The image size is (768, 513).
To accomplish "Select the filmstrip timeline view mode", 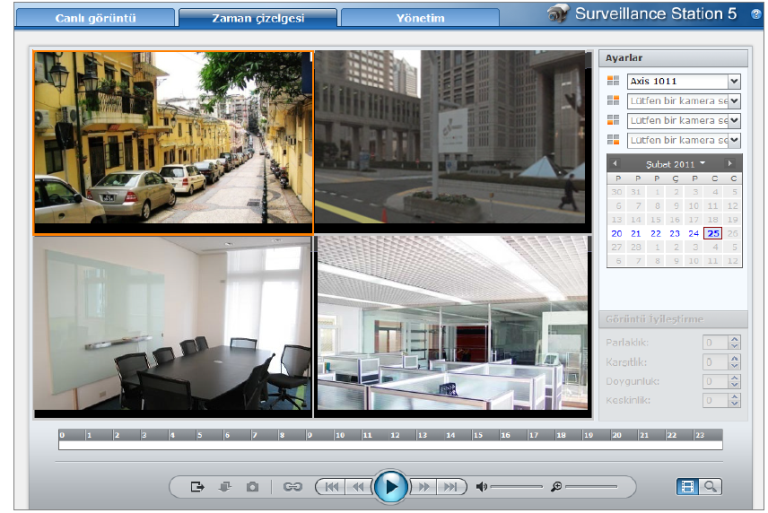I will tap(687, 487).
